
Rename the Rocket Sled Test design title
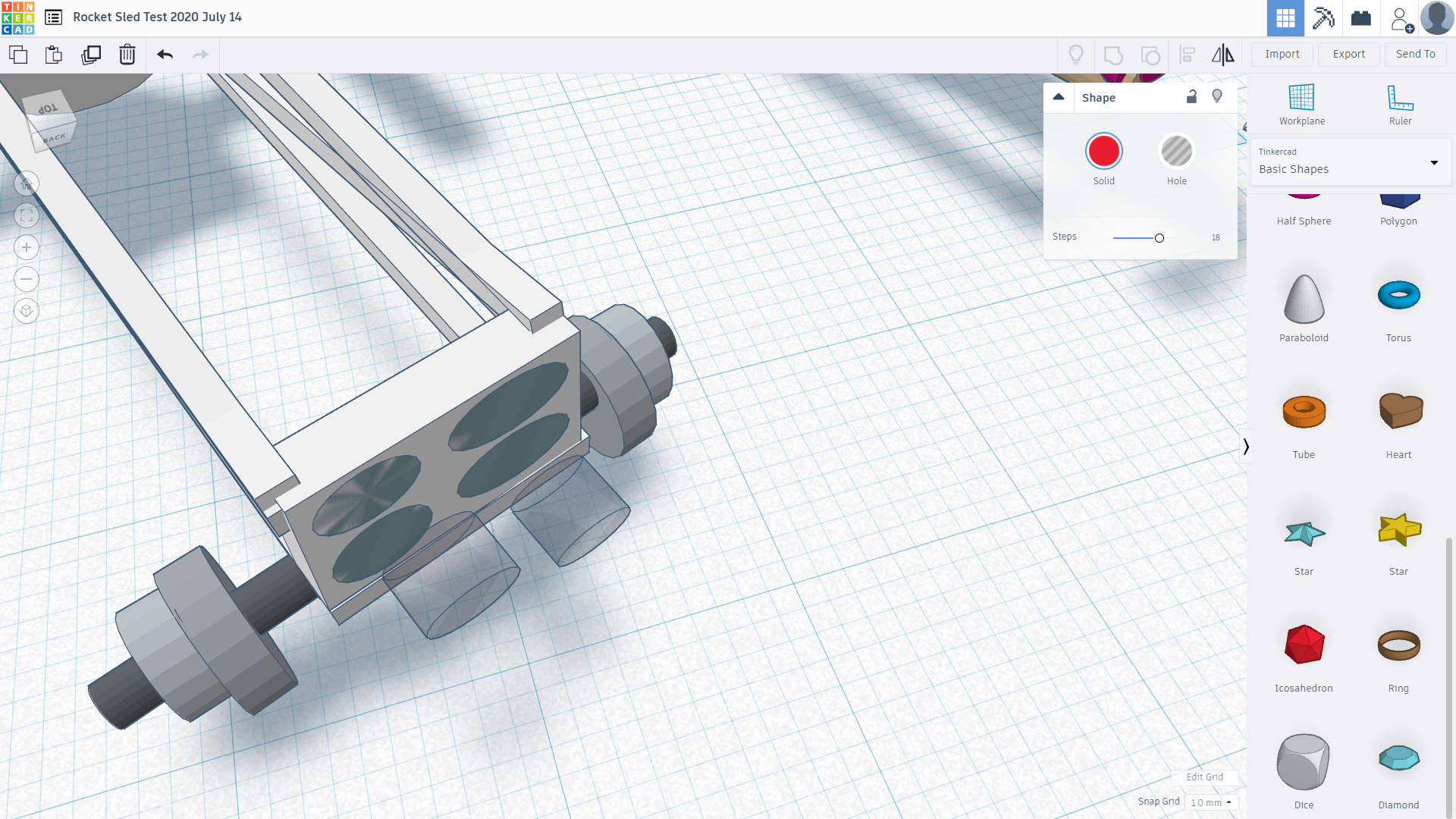point(157,17)
